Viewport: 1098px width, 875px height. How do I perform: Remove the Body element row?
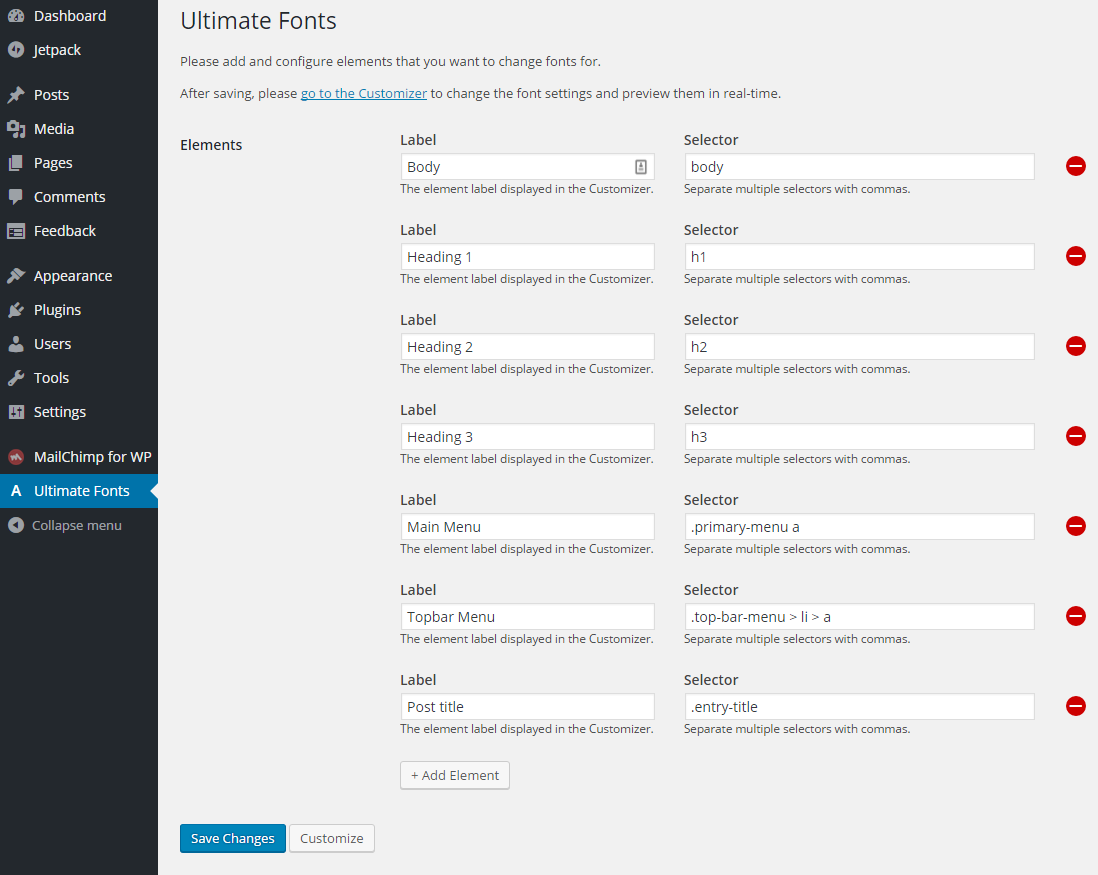(1076, 166)
